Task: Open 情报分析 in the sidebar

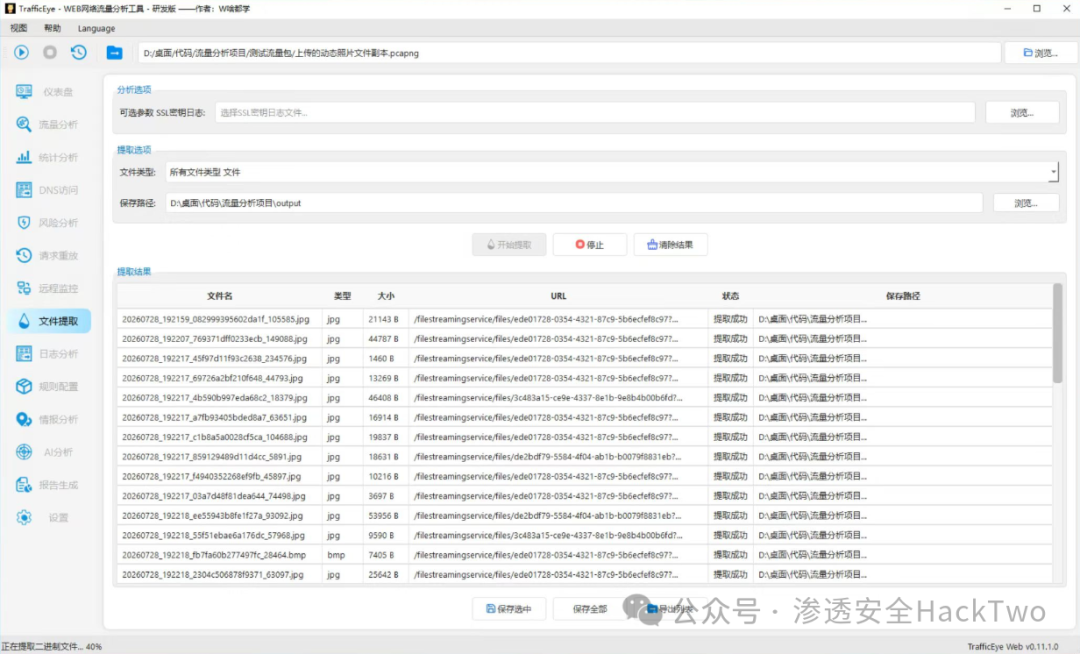Action: (x=49, y=419)
